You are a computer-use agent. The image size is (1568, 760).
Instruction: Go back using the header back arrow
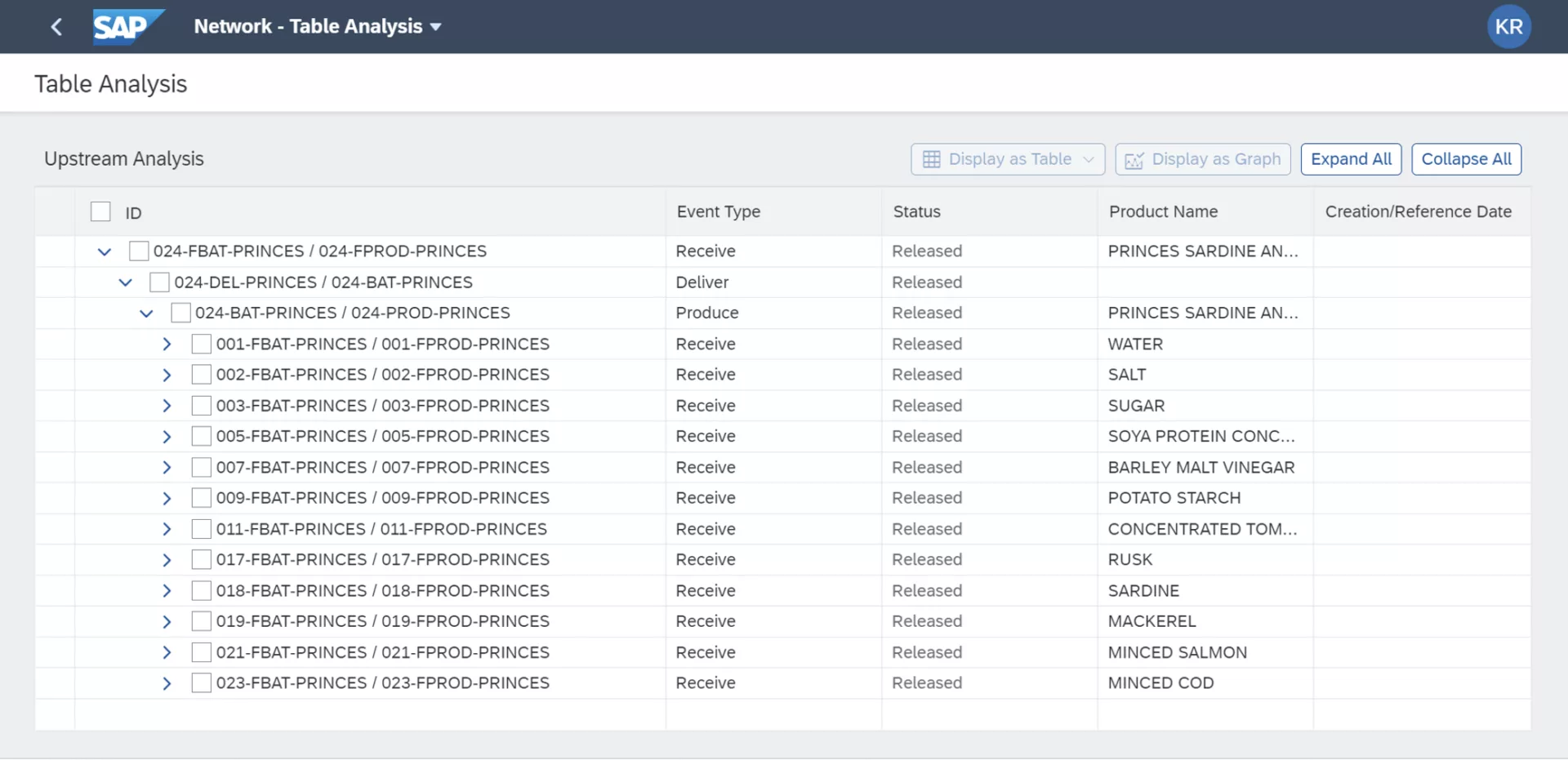56,27
